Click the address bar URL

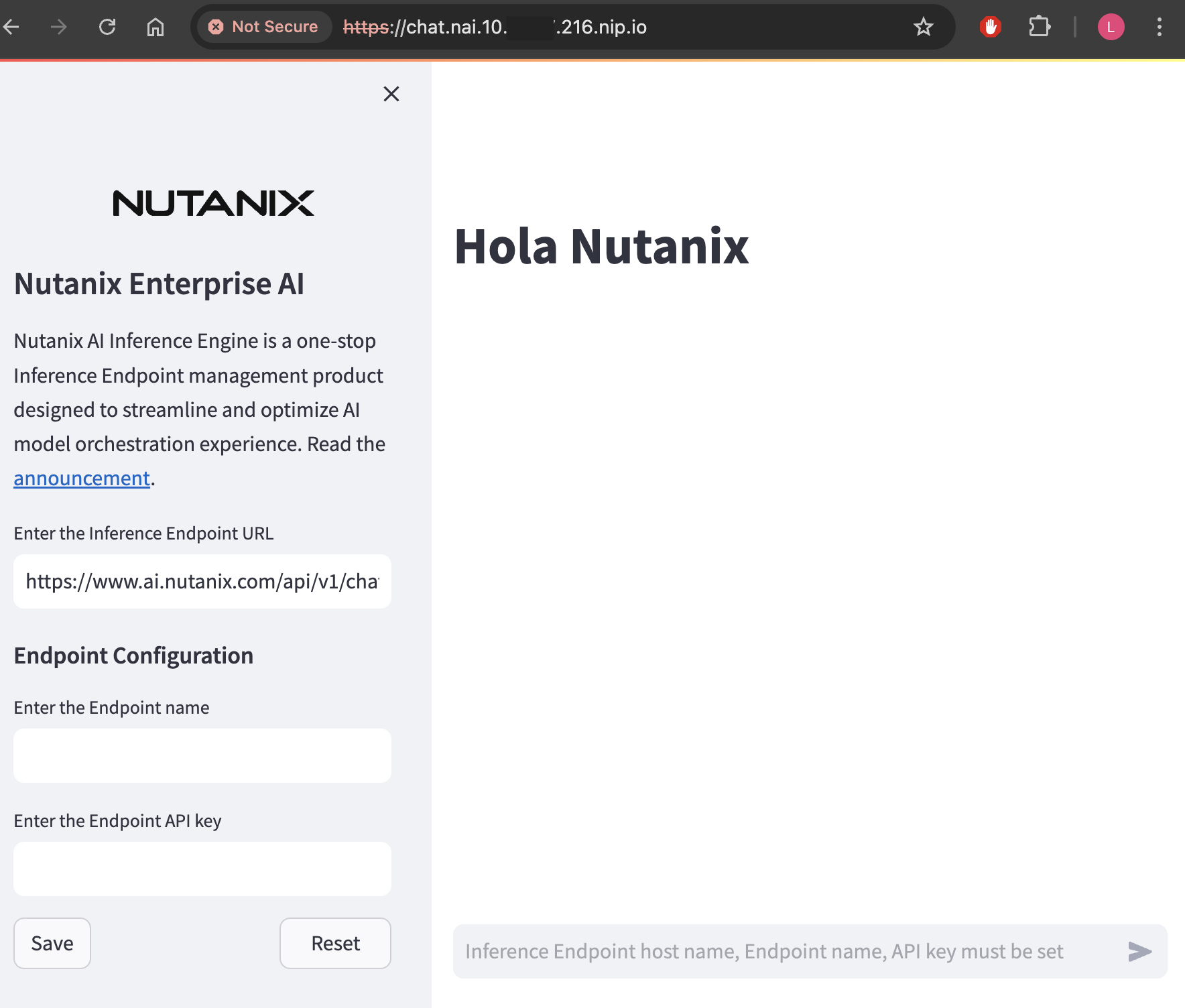point(495,27)
